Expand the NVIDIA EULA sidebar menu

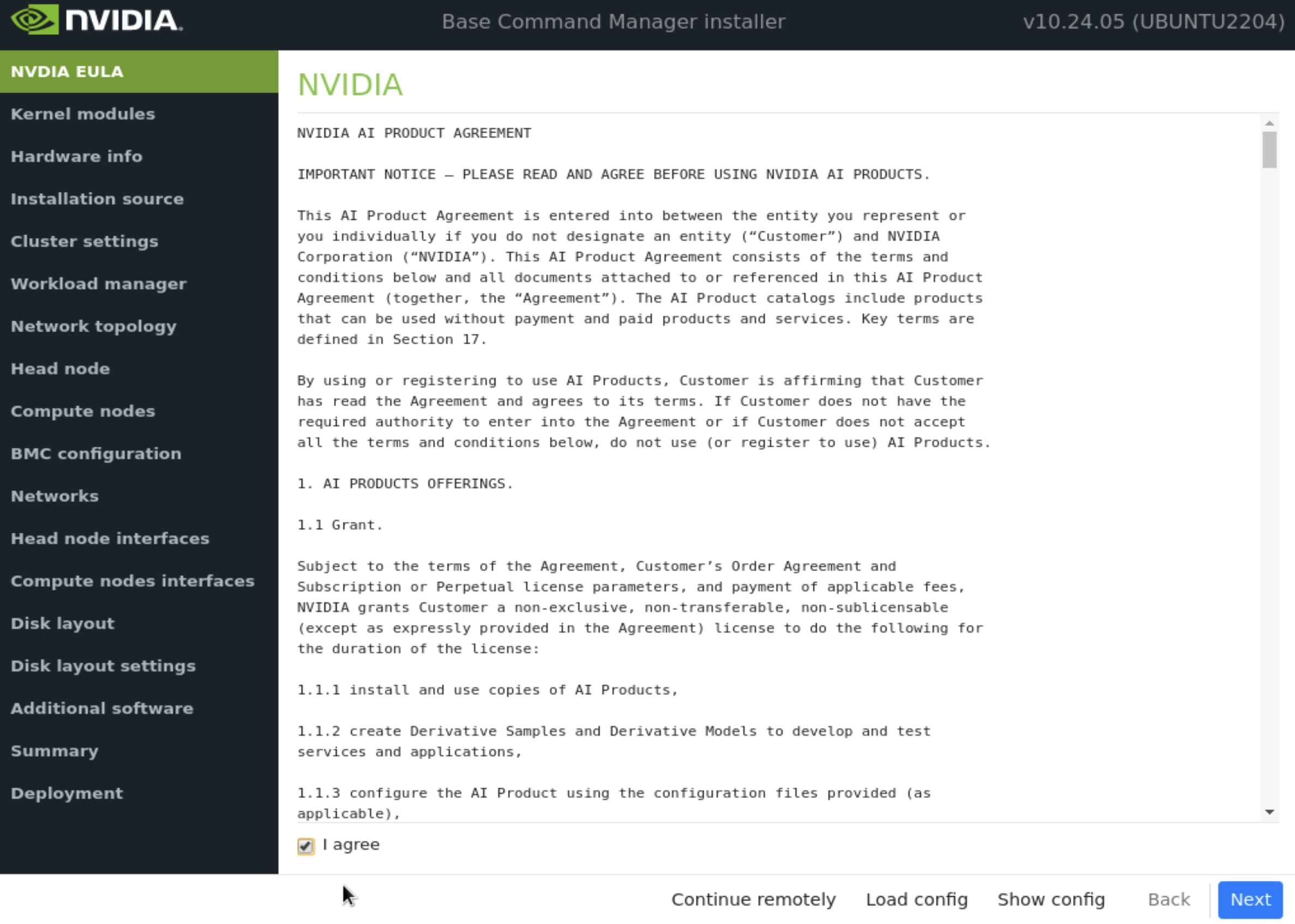pos(140,71)
